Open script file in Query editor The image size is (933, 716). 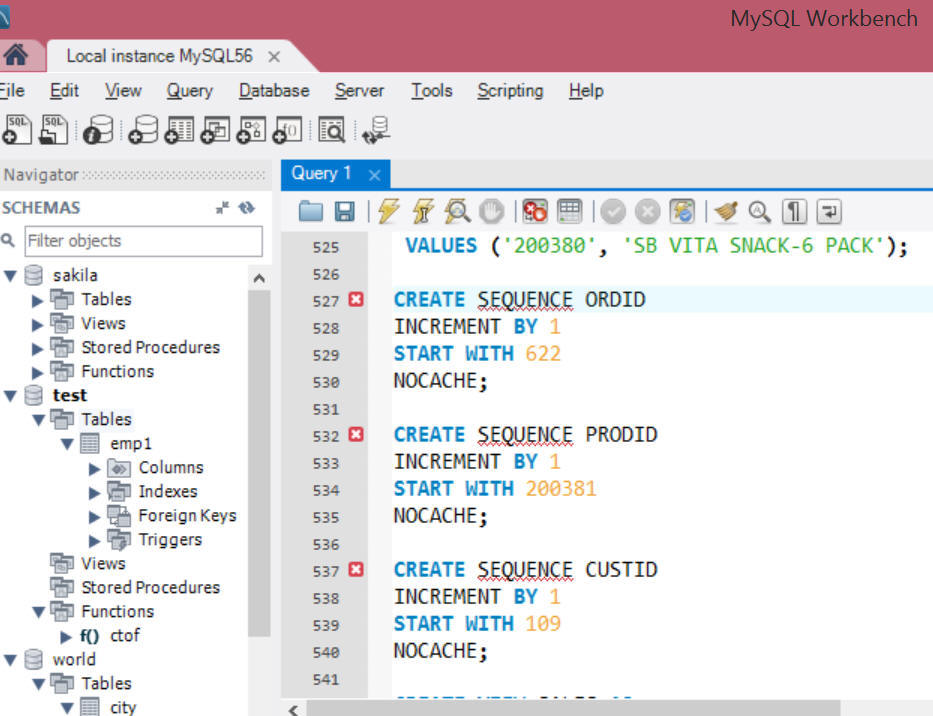(311, 211)
